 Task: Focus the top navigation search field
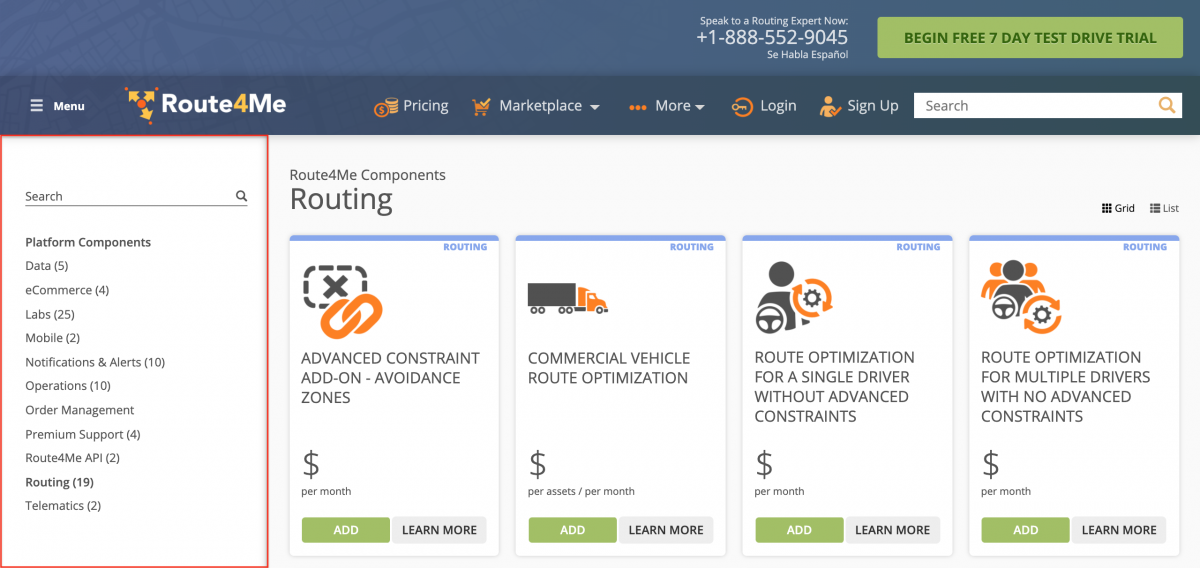(x=1035, y=105)
